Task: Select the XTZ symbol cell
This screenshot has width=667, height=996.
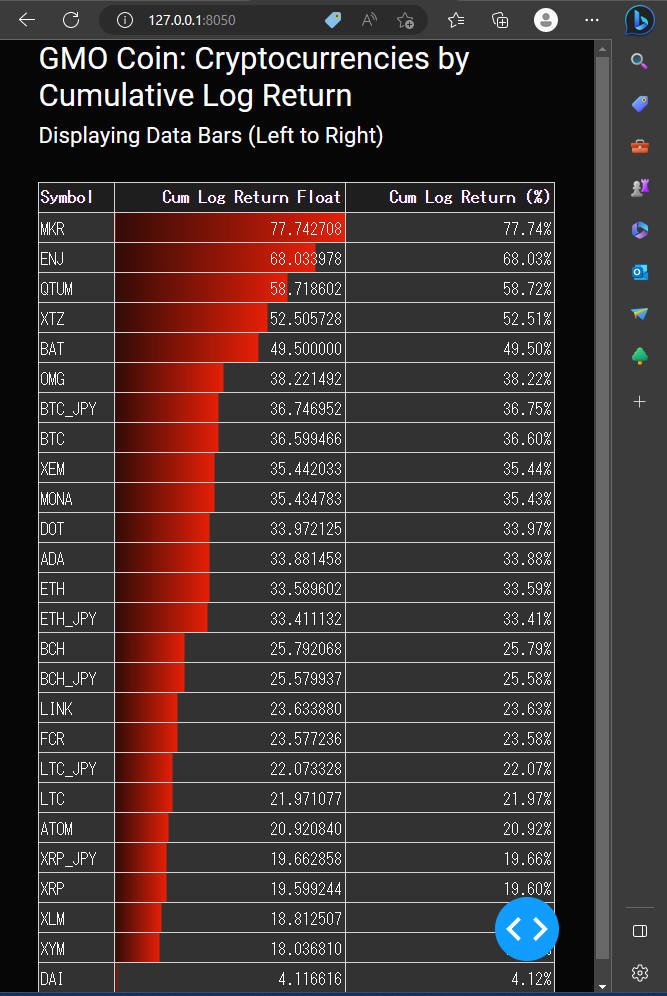Action: pos(76,318)
